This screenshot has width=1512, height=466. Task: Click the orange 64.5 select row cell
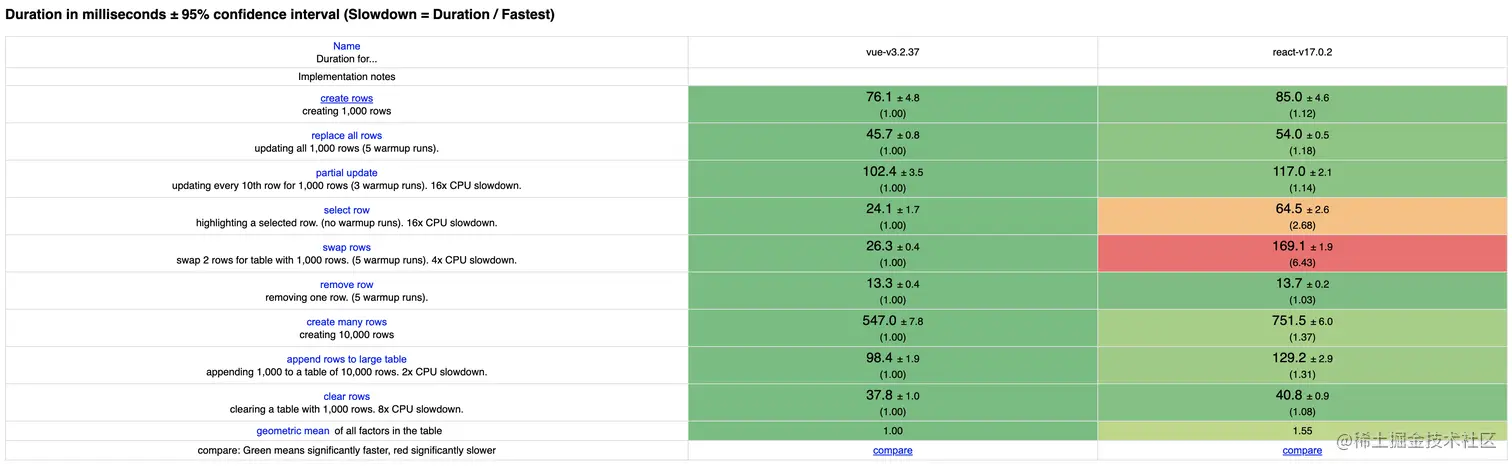[x=1302, y=216]
